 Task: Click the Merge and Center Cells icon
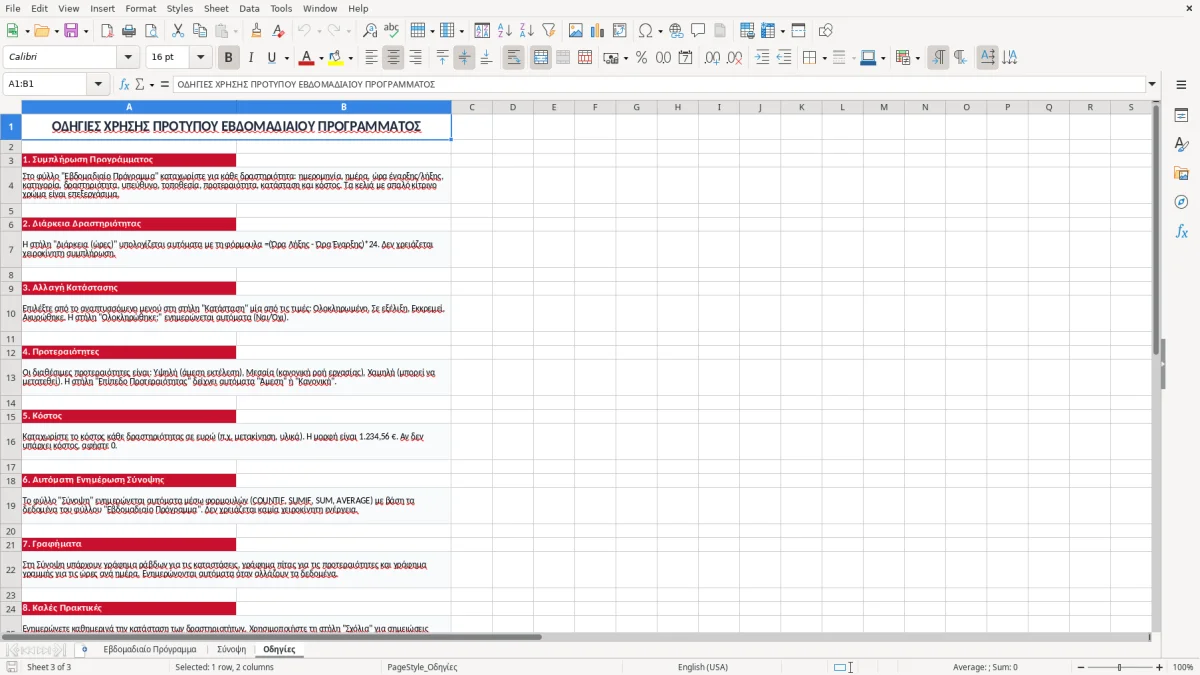pyautogui.click(x=541, y=58)
